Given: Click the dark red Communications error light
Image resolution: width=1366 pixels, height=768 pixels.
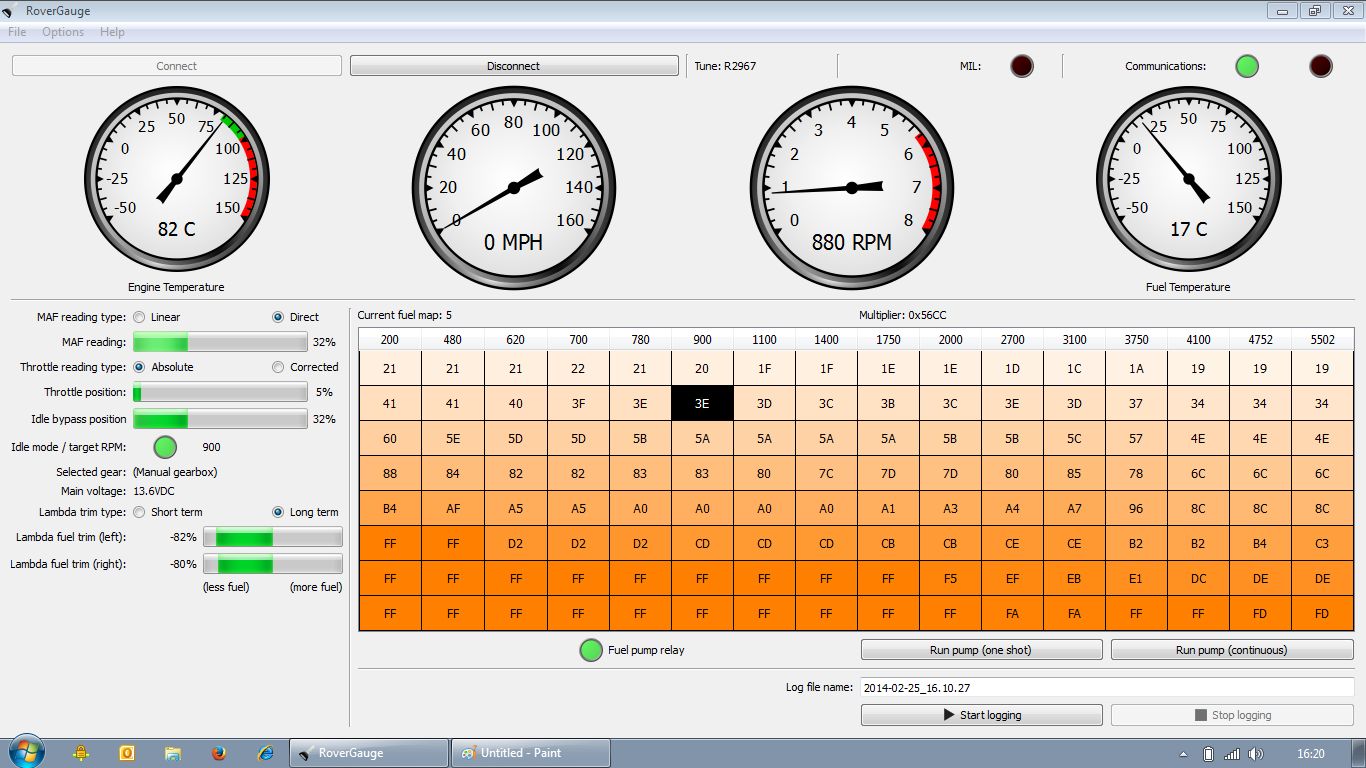Looking at the screenshot, I should click(x=1320, y=66).
